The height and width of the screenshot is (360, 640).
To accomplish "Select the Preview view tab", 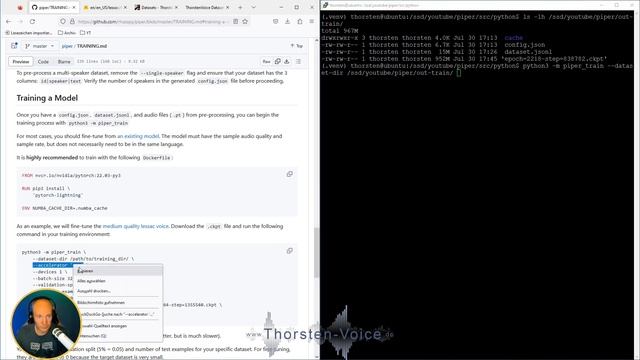I will 21,62.
